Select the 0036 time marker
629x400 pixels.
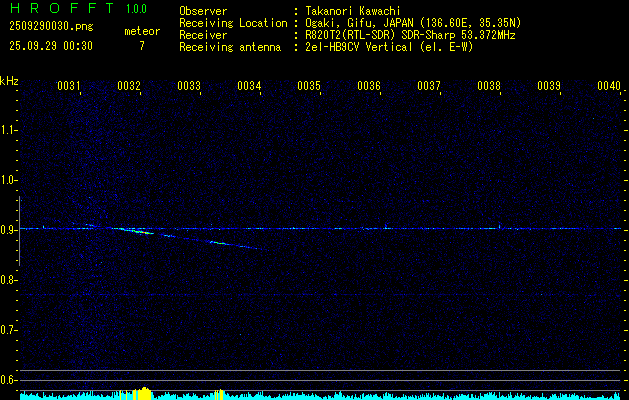pyautogui.click(x=369, y=87)
